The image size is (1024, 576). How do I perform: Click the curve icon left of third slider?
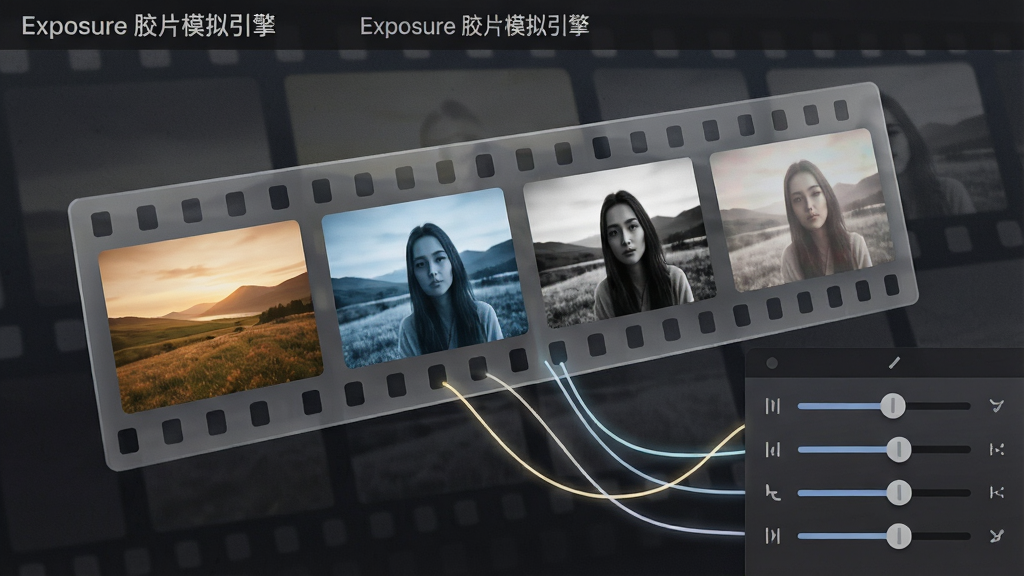coord(773,492)
